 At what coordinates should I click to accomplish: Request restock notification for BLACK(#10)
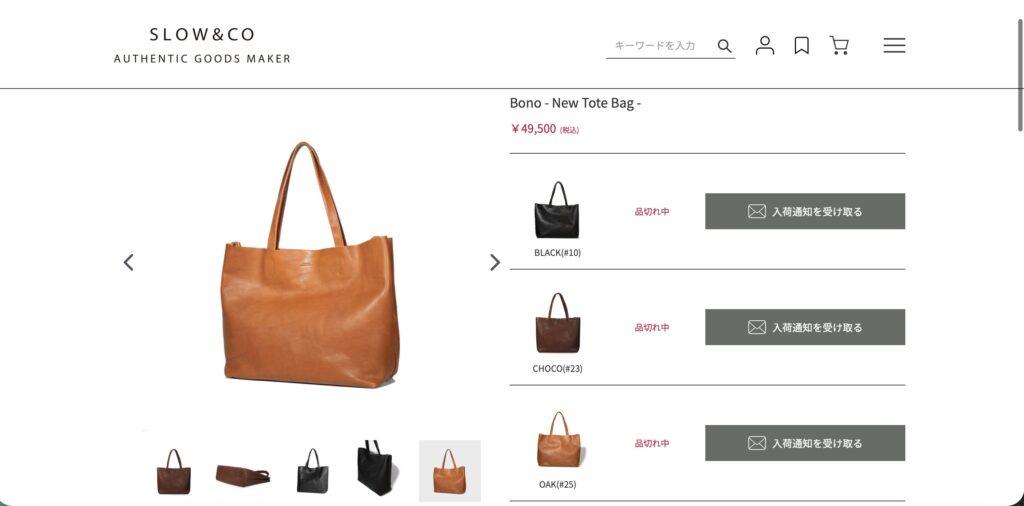[x=805, y=211]
